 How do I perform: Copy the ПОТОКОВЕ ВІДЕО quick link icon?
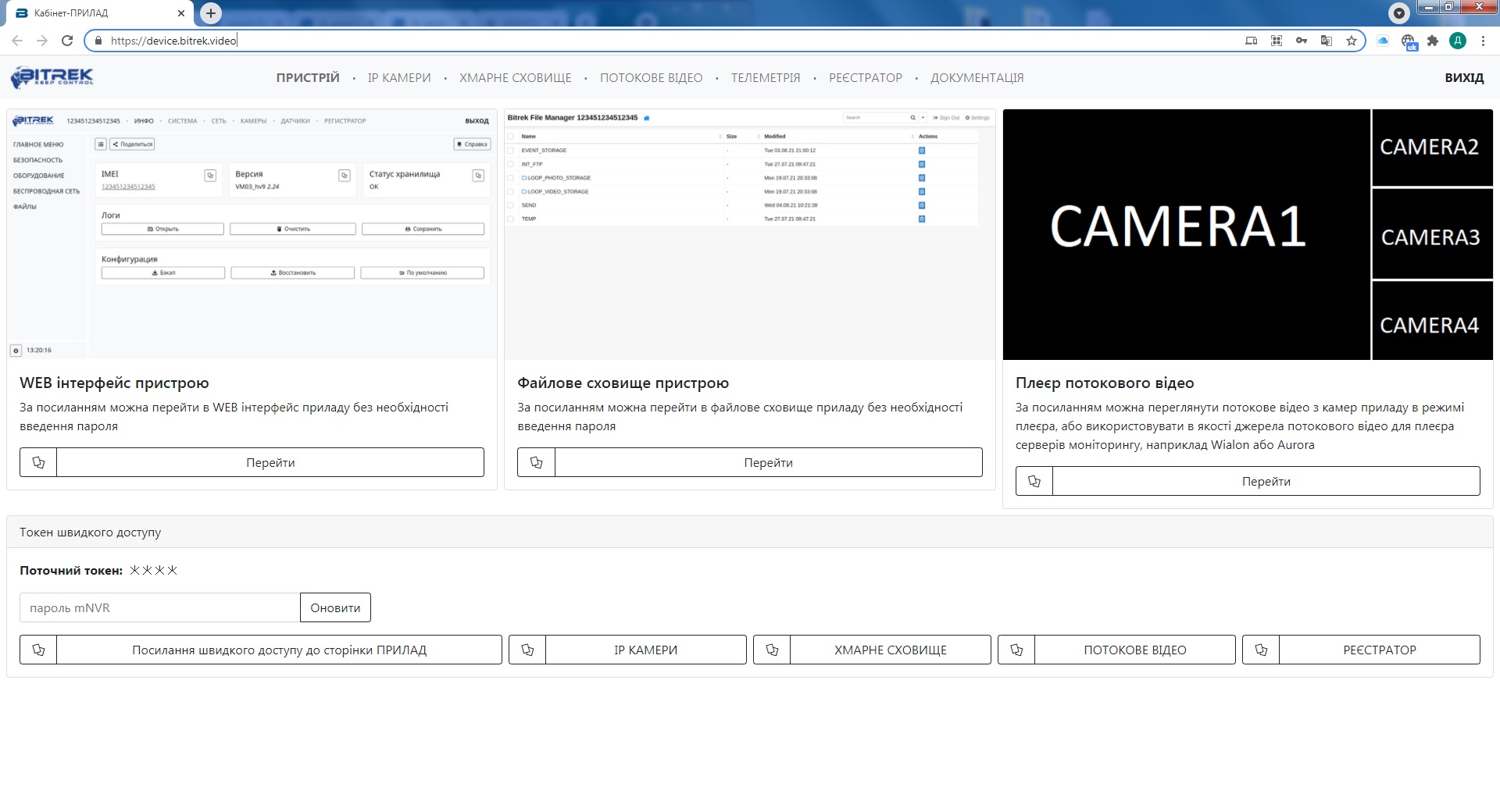(x=1016, y=650)
